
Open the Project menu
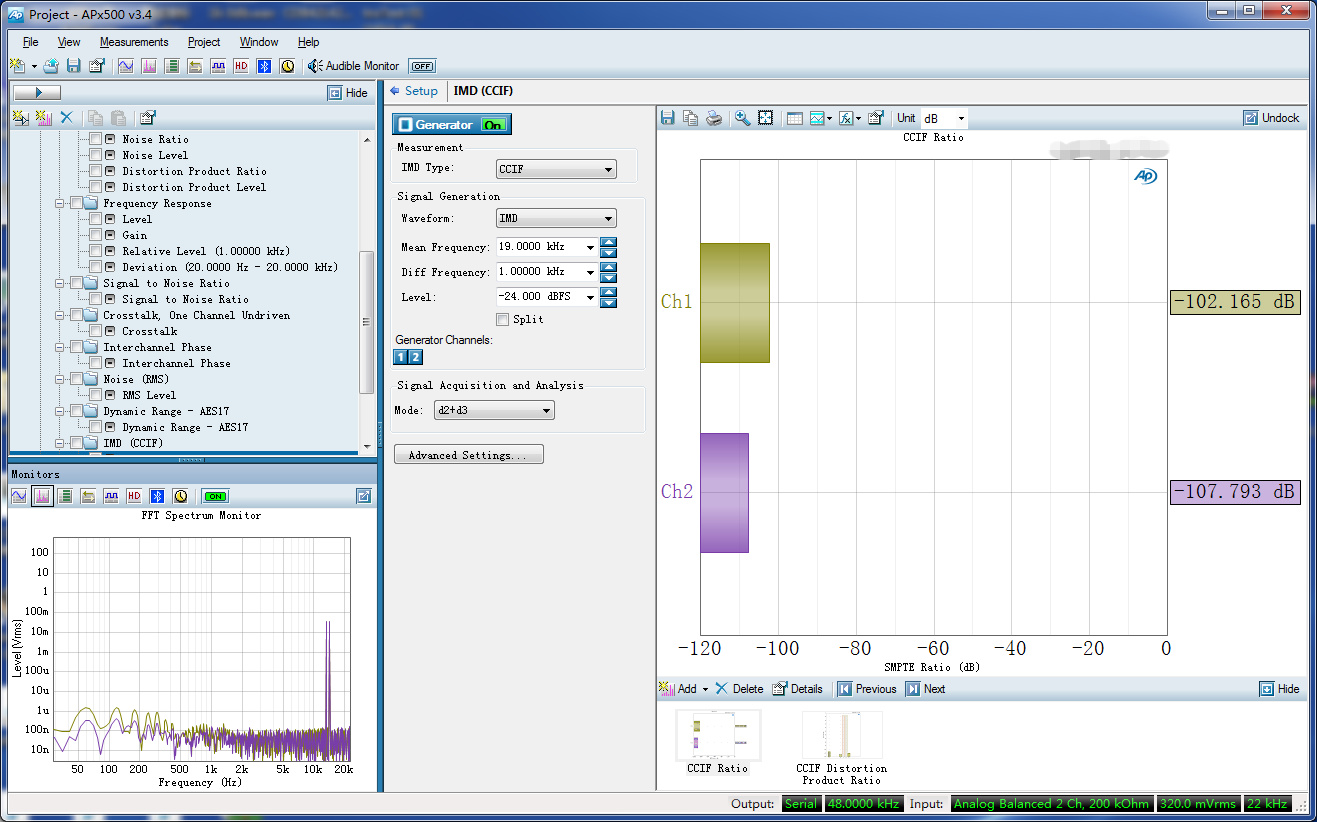pos(204,42)
